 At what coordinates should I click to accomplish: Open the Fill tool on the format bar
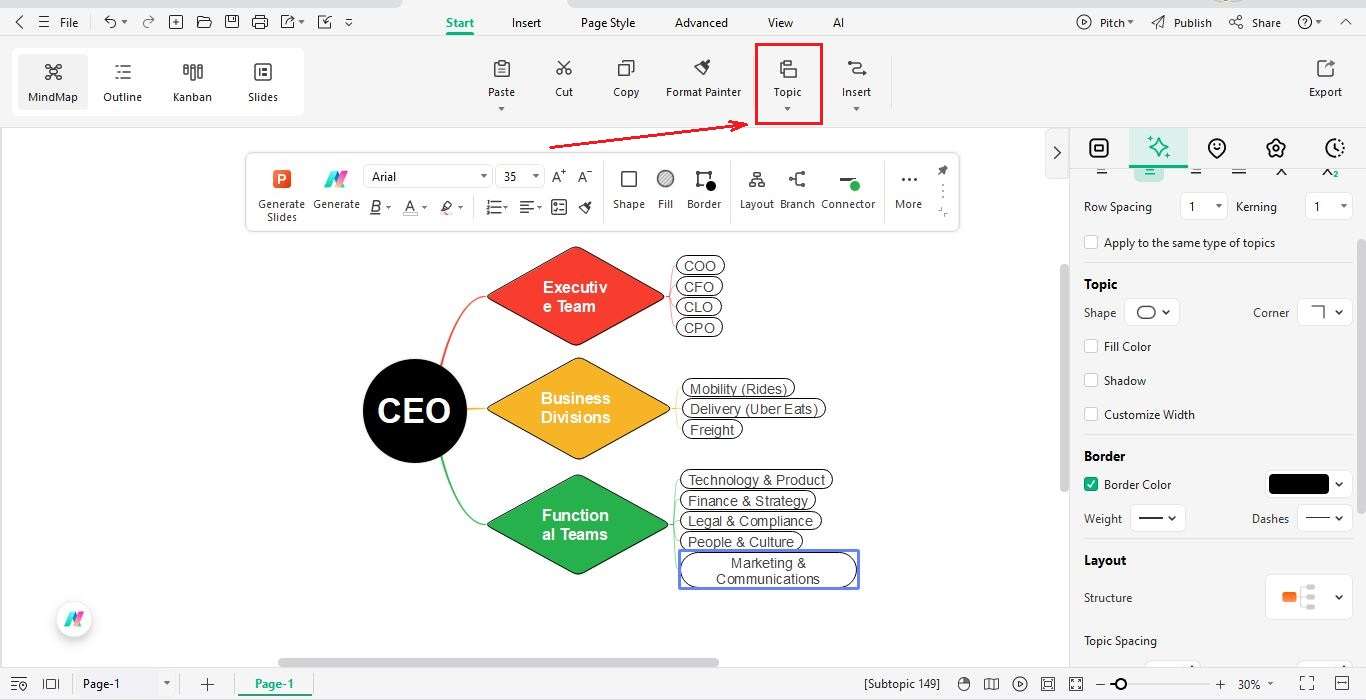click(665, 188)
